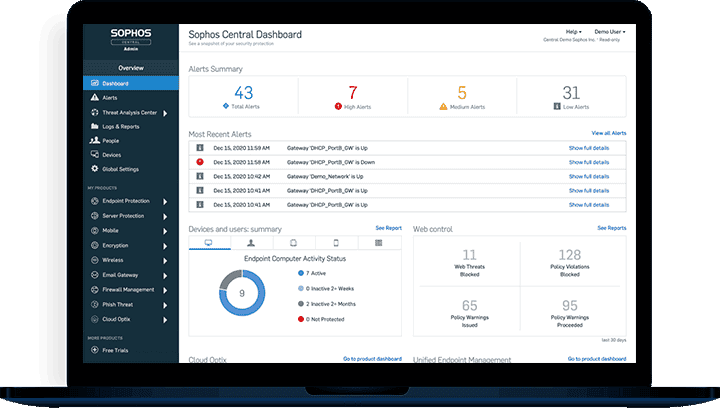The width and height of the screenshot is (720, 411).
Task: Expand the Server Protection arrow
Action: pyautogui.click(x=165, y=216)
